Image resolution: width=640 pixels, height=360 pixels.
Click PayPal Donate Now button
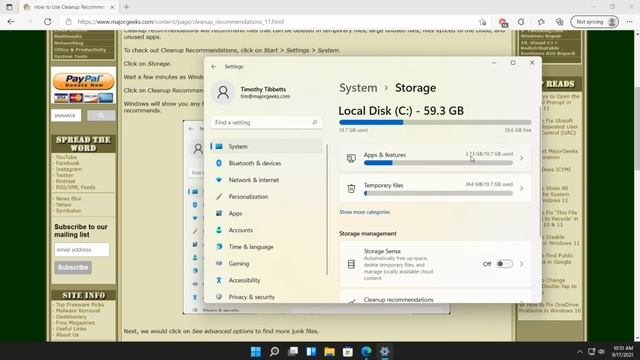click(x=84, y=81)
